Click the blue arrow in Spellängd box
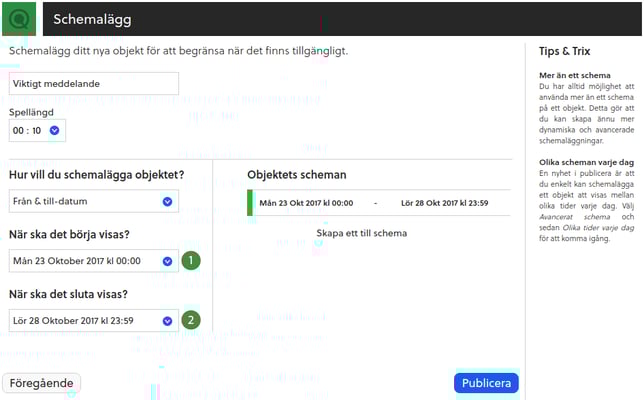The width and height of the screenshot is (644, 400). coord(55,130)
